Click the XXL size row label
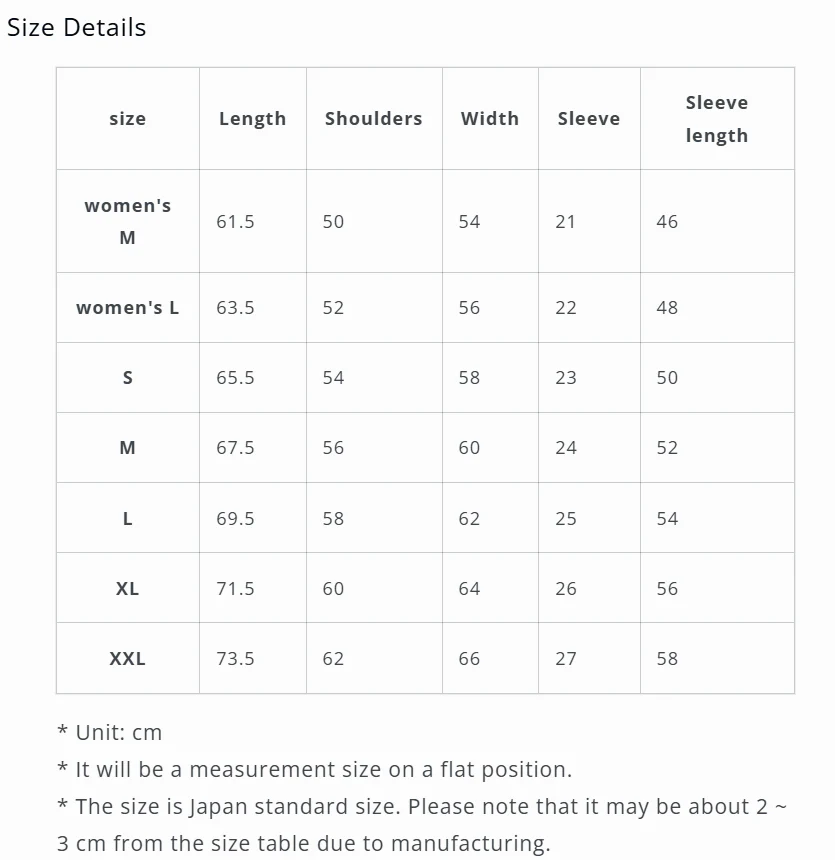 (127, 659)
